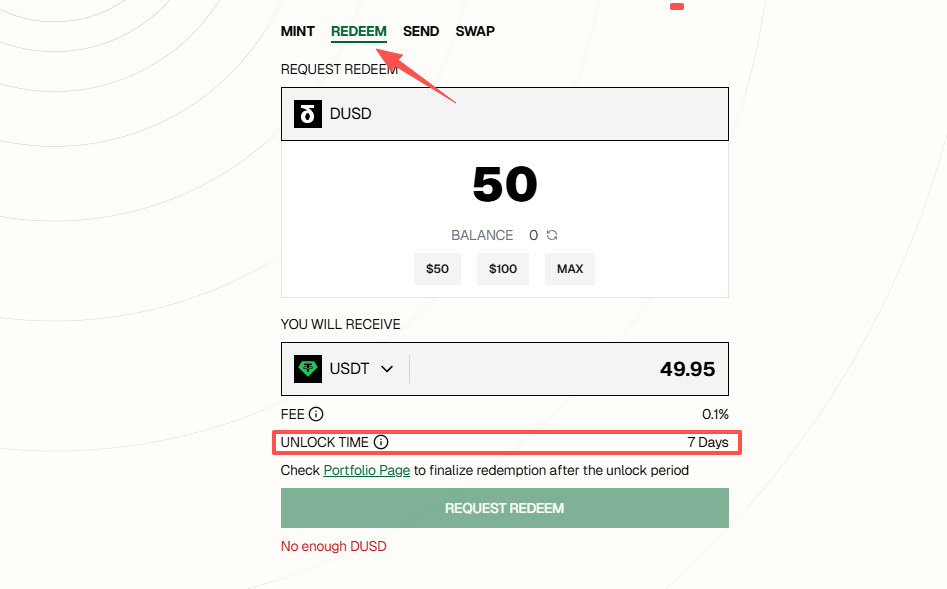Show info for the FEE label
This screenshot has width=947, height=589.
pos(316,414)
